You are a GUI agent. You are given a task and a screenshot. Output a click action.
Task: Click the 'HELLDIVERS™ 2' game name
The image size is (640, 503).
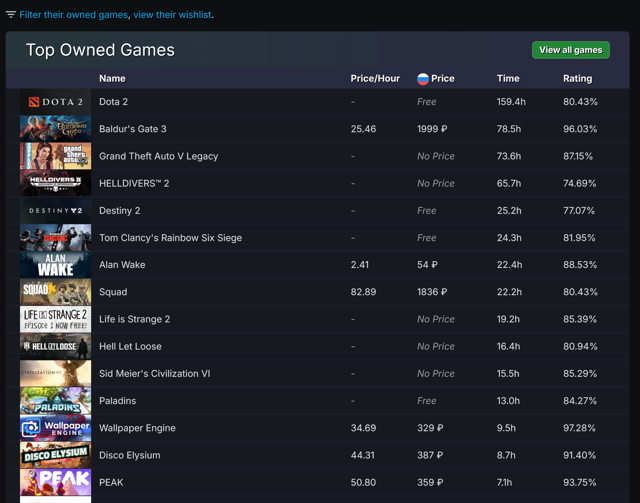point(134,183)
